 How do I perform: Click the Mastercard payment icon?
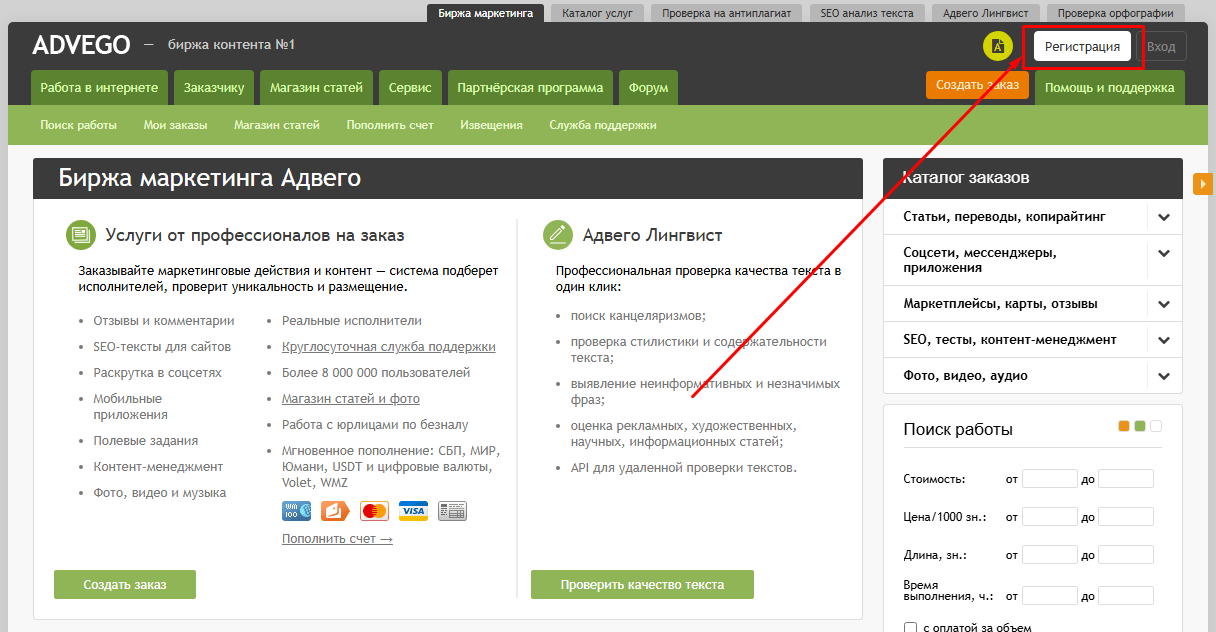374,511
